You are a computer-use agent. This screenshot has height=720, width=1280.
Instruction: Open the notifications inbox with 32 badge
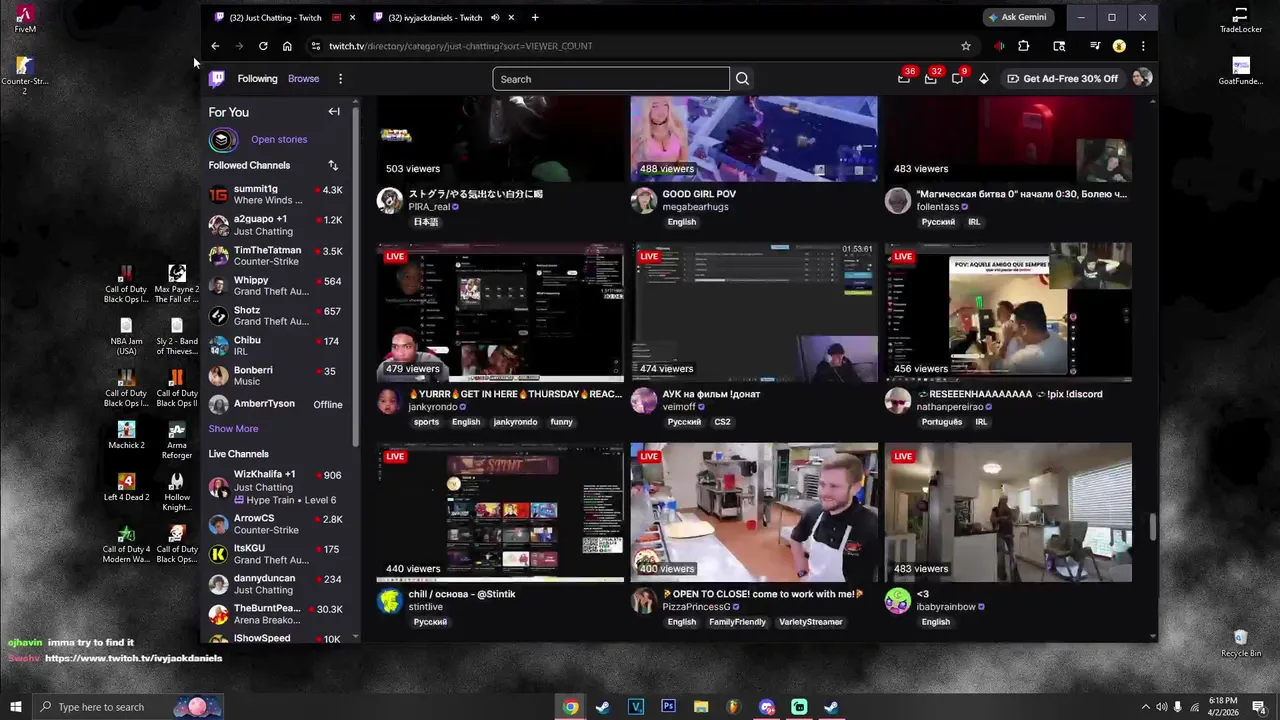tap(931, 78)
